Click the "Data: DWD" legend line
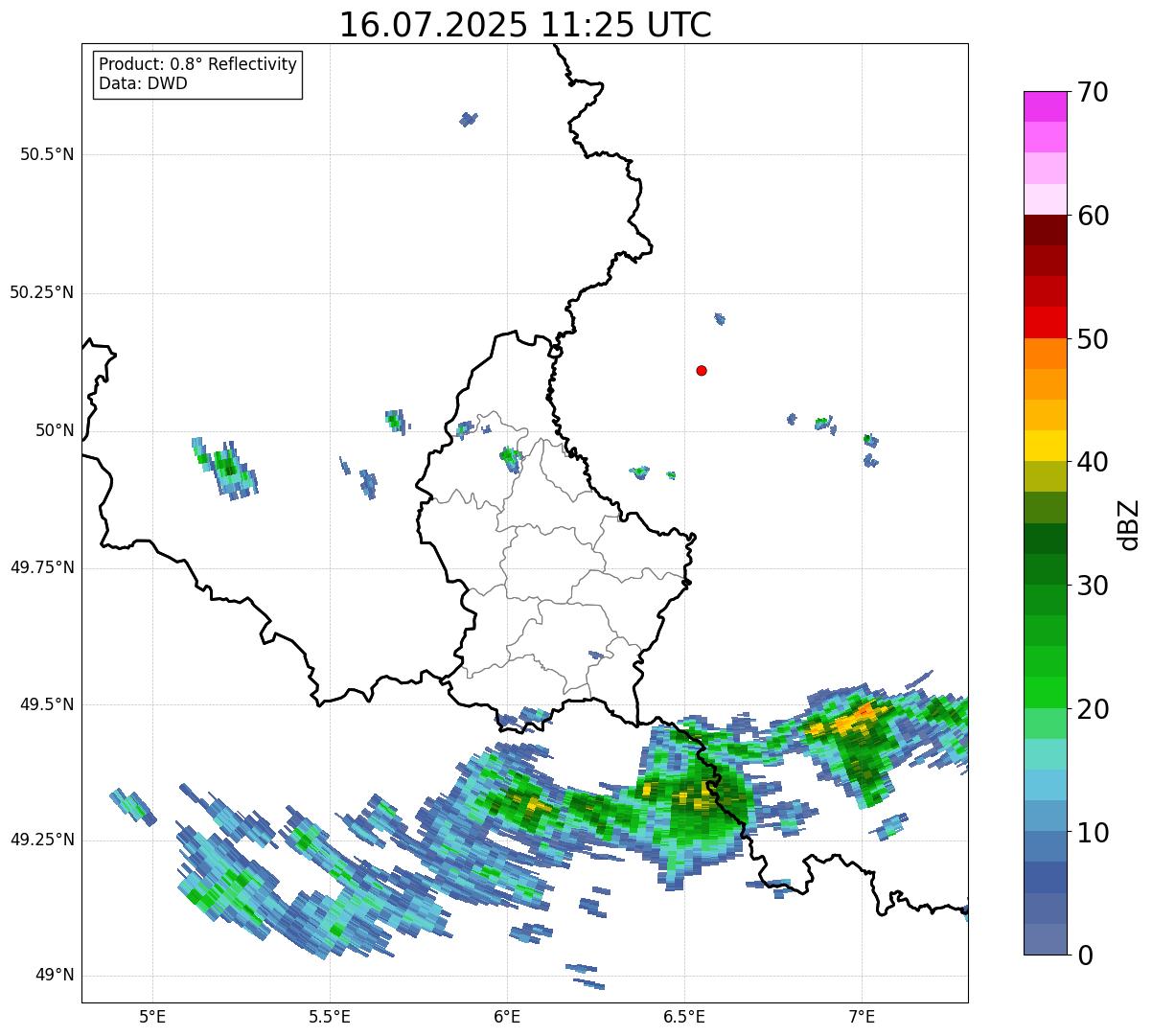1152x1036 pixels. click(x=143, y=83)
